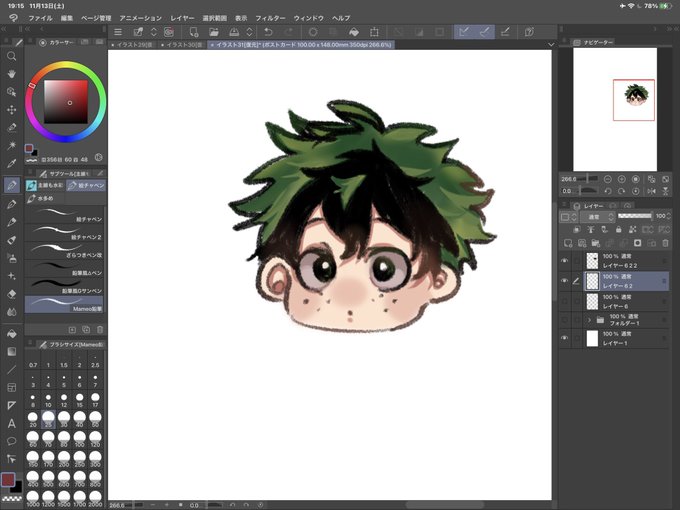Adjust layer opacity slider

tap(635, 216)
